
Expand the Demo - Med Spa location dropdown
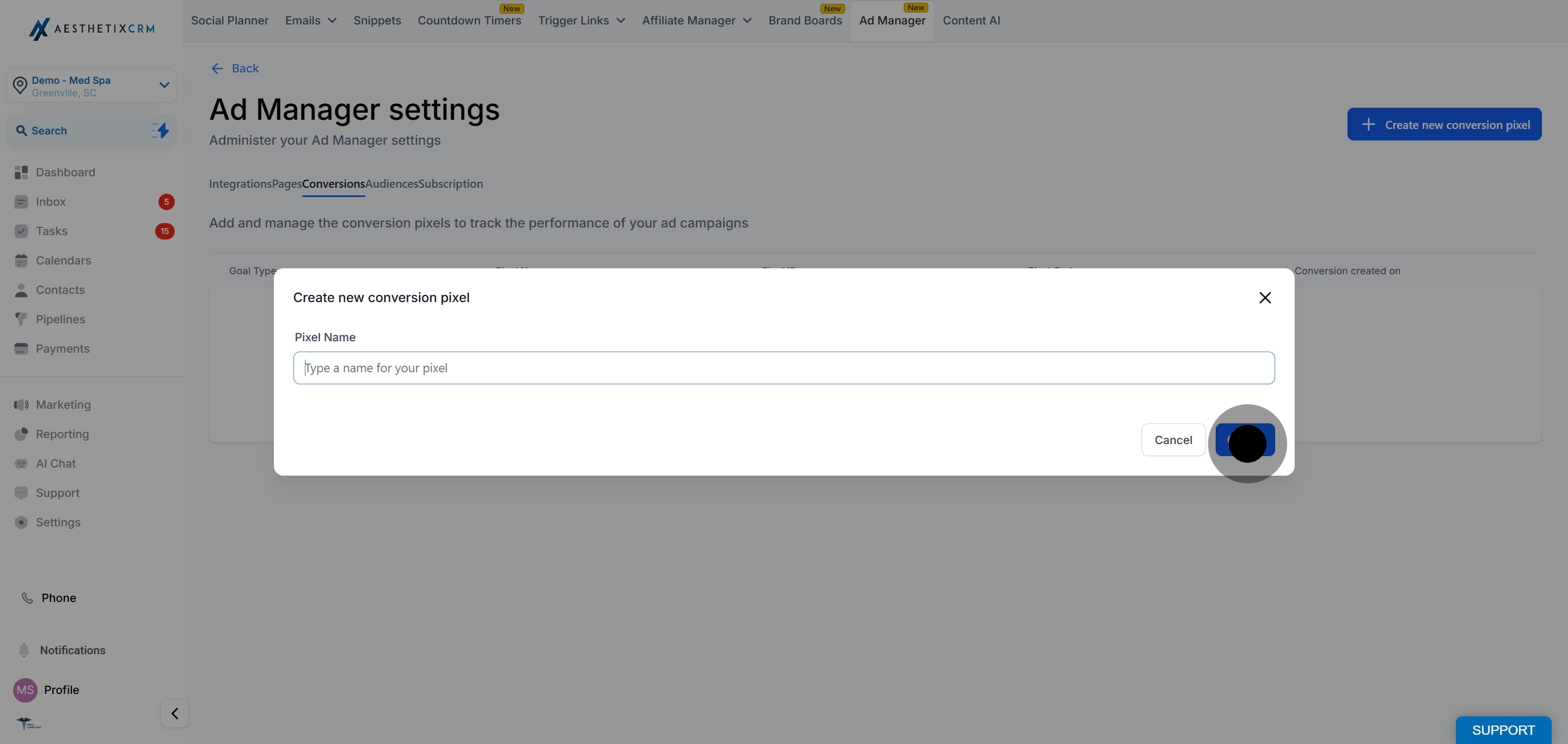coord(164,85)
